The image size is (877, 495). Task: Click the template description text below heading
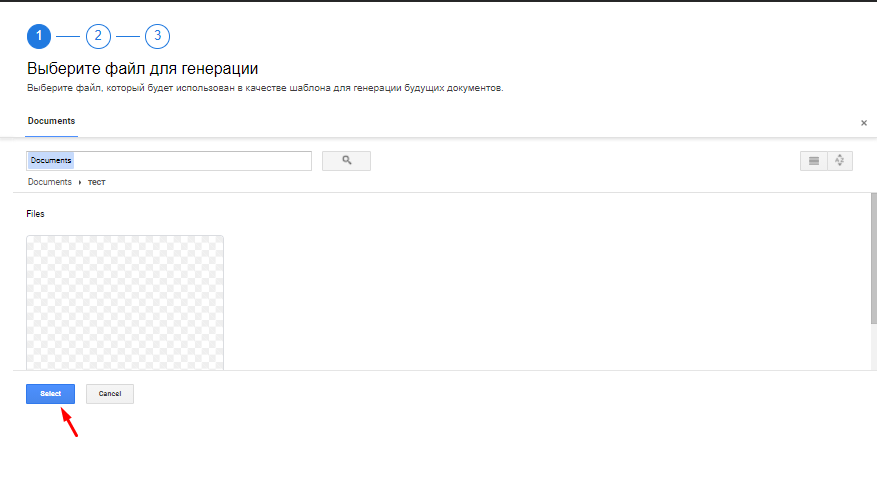[264, 88]
